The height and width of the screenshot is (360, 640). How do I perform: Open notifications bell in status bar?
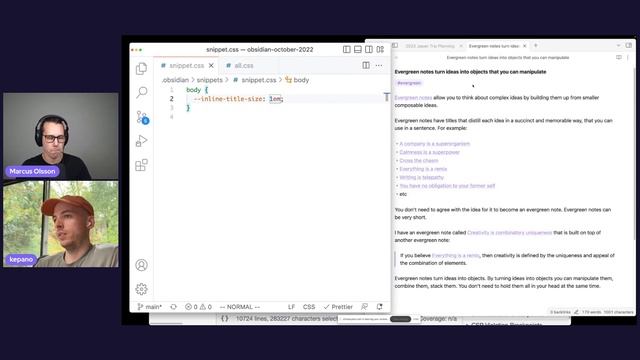tap(380, 307)
